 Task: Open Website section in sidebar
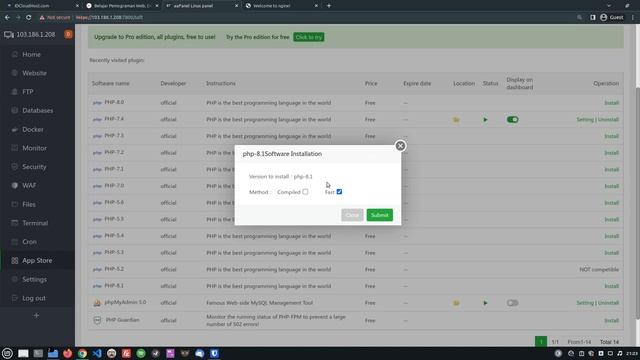[x=34, y=73]
